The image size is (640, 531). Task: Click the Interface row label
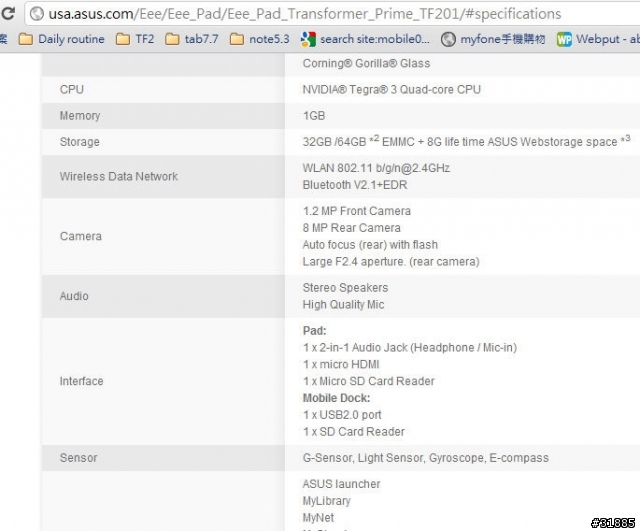[x=81, y=381]
